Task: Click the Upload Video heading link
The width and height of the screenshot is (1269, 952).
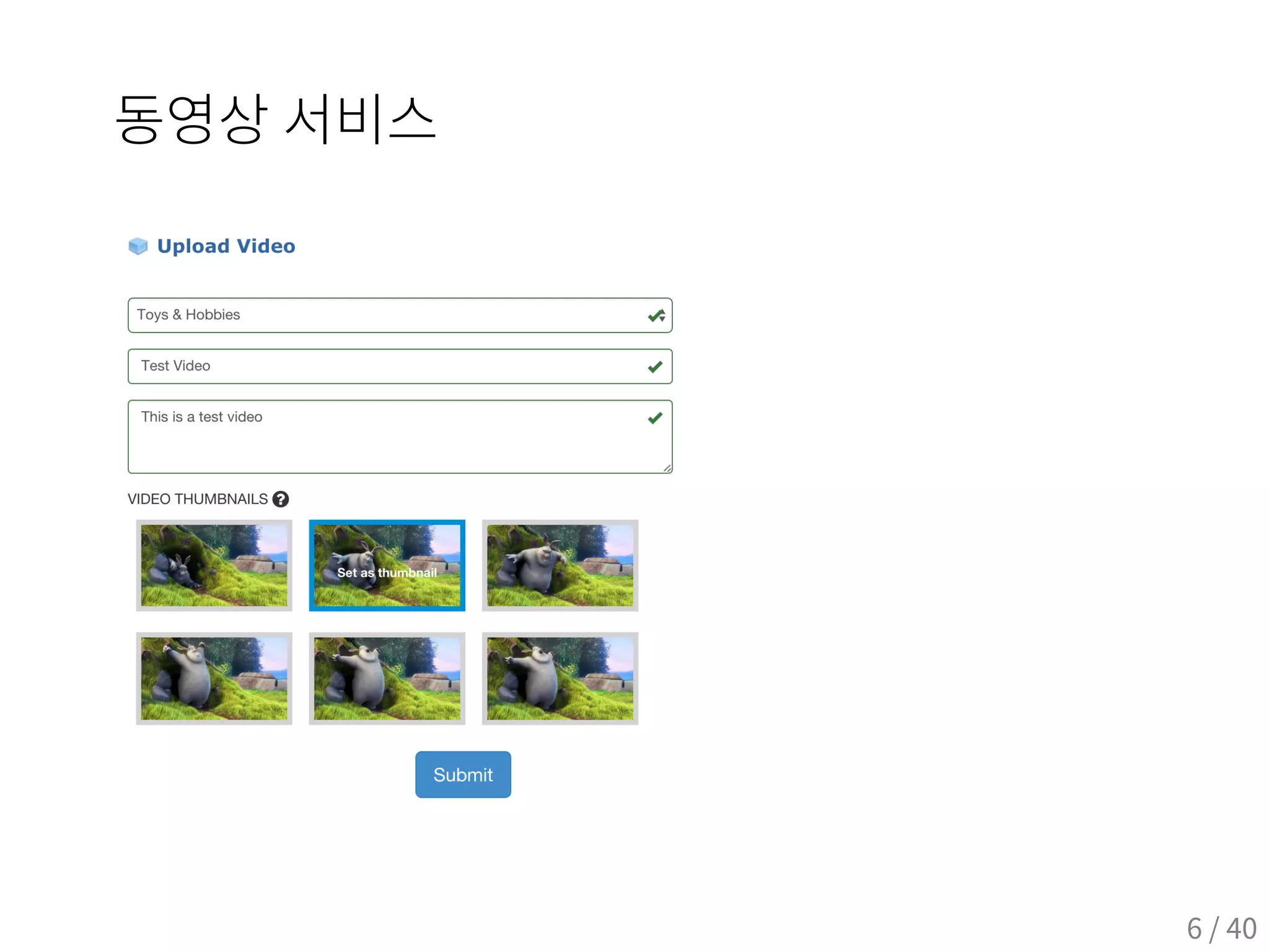Action: [x=226, y=247]
